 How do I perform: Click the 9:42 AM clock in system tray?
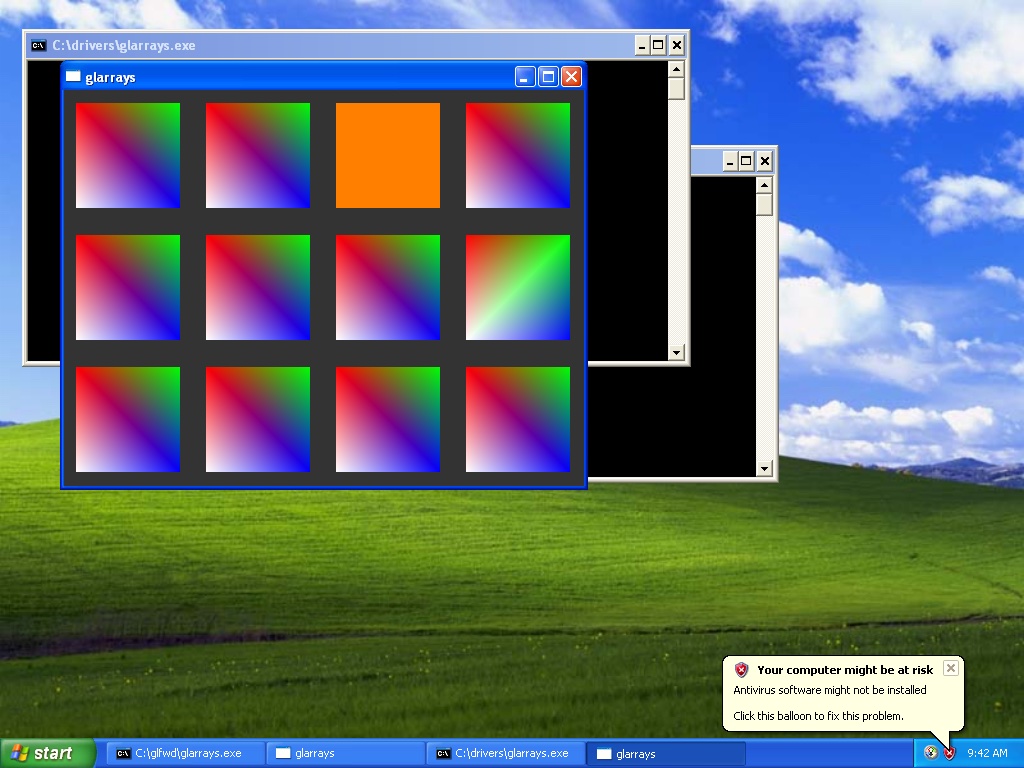(x=987, y=753)
